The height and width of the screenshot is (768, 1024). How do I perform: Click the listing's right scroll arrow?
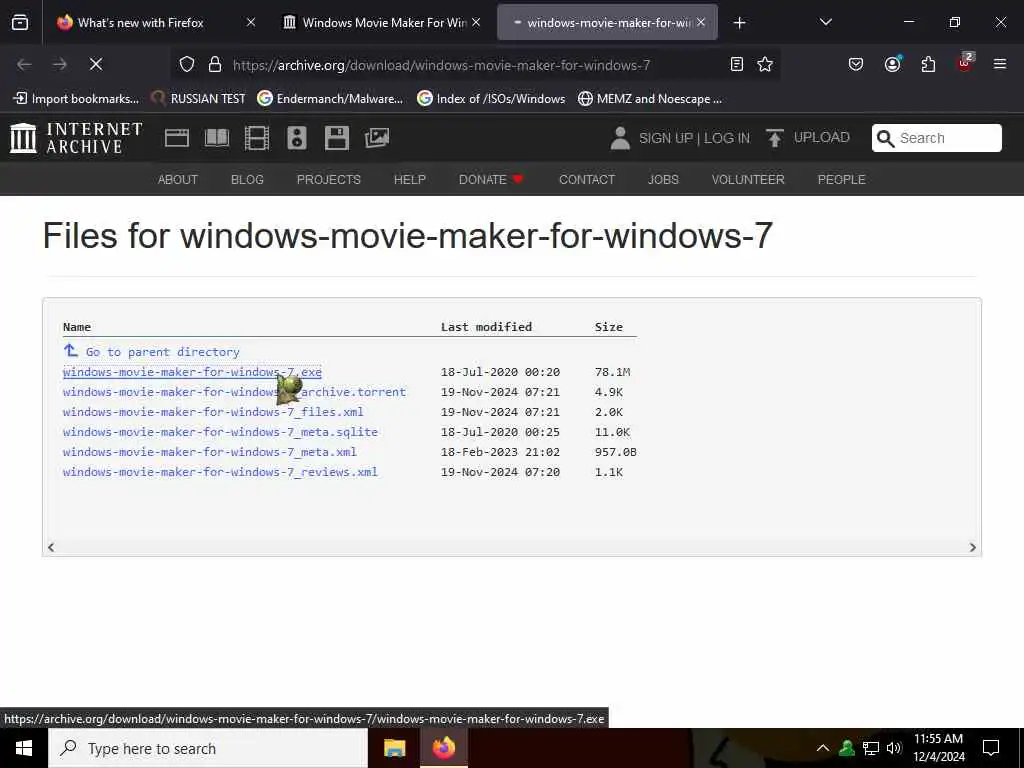pyautogui.click(x=972, y=547)
